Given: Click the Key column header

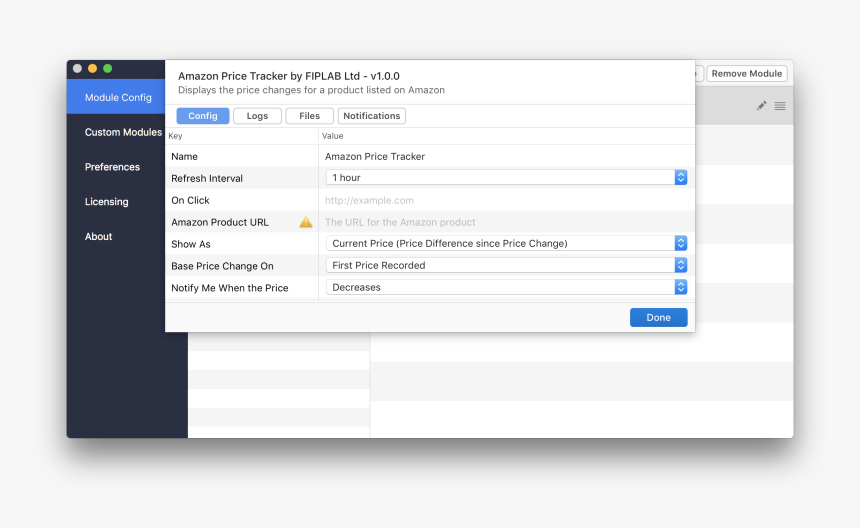Looking at the screenshot, I should (176, 136).
